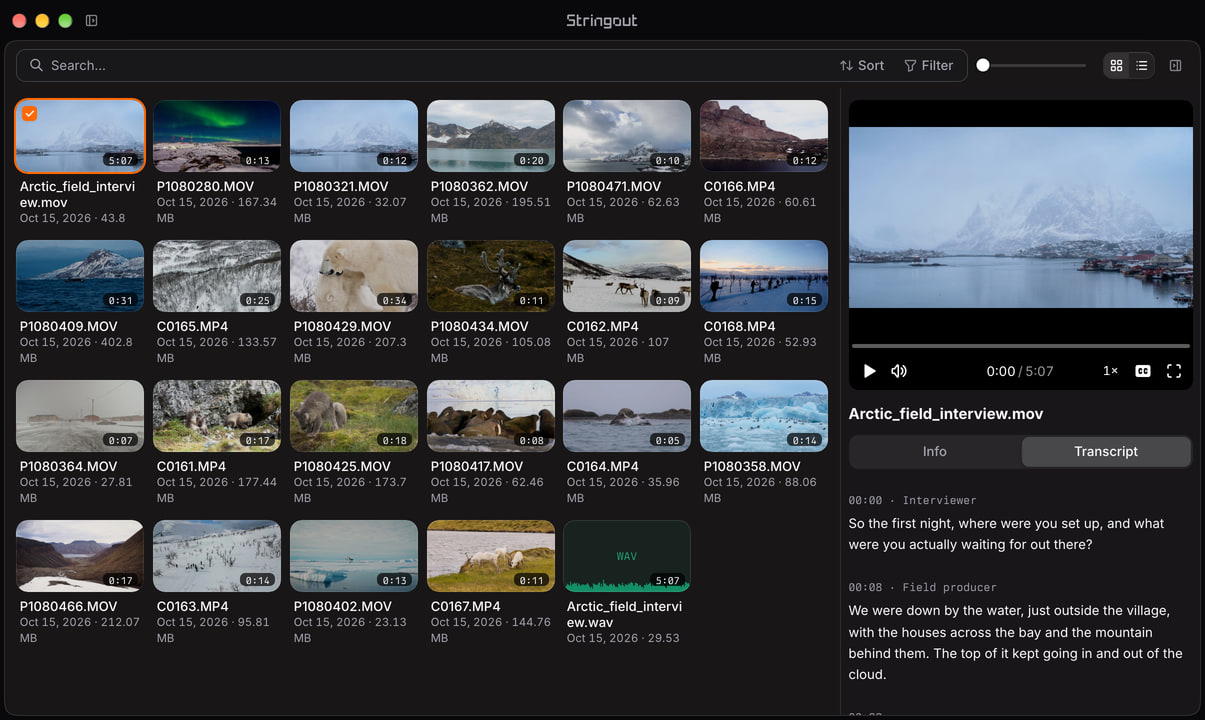The height and width of the screenshot is (720, 1205).
Task: Click the search magnifier icon
Action: pos(36,65)
